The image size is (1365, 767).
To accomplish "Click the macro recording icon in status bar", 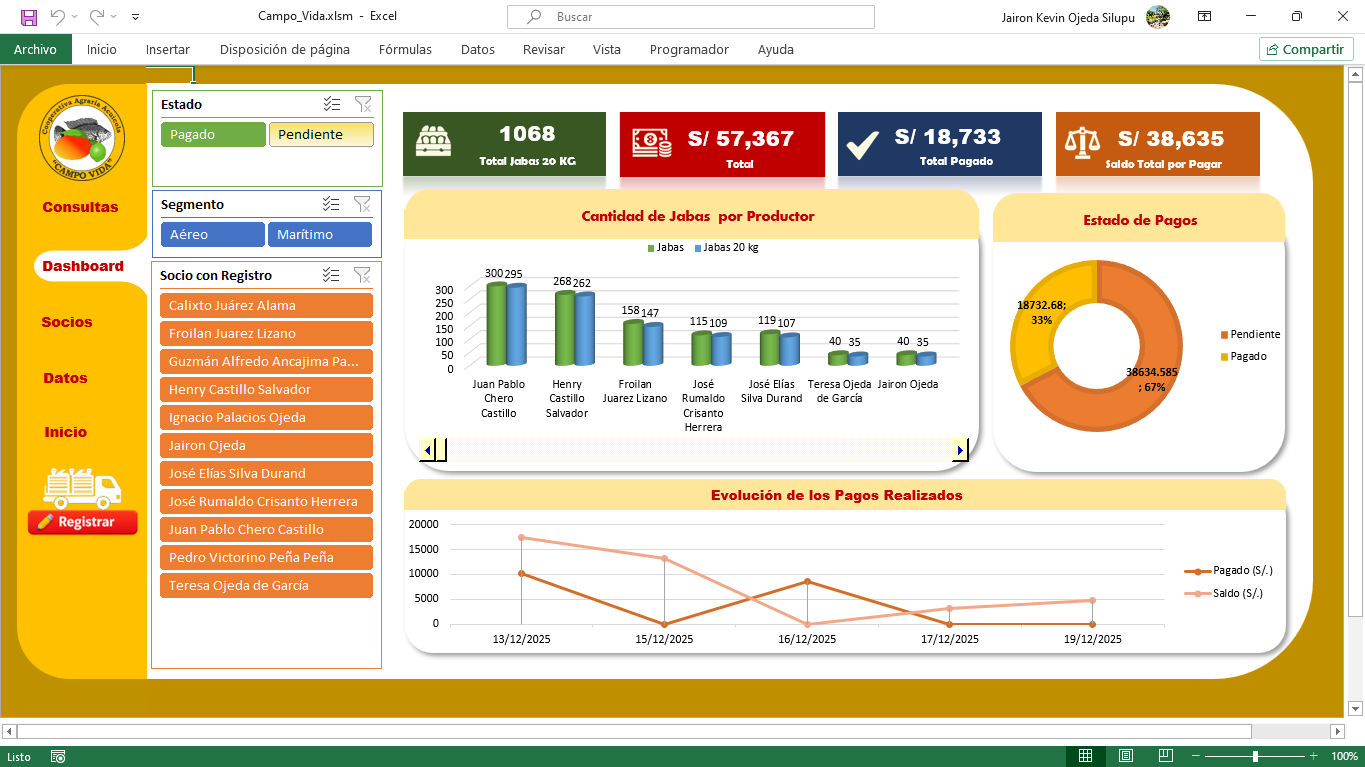I will [x=58, y=756].
